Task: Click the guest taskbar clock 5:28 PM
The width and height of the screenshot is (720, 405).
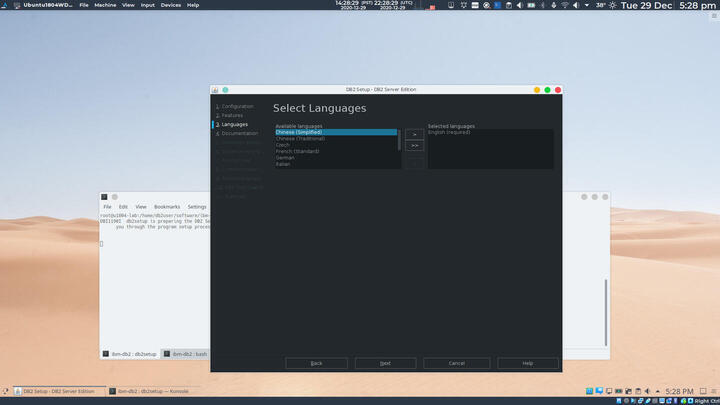Action: 679,391
